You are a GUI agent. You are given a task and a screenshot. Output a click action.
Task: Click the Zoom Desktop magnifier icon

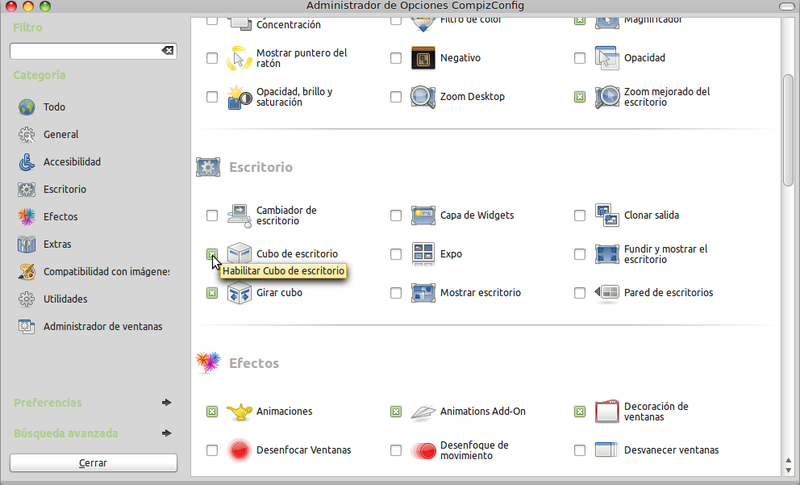pyautogui.click(x=424, y=97)
